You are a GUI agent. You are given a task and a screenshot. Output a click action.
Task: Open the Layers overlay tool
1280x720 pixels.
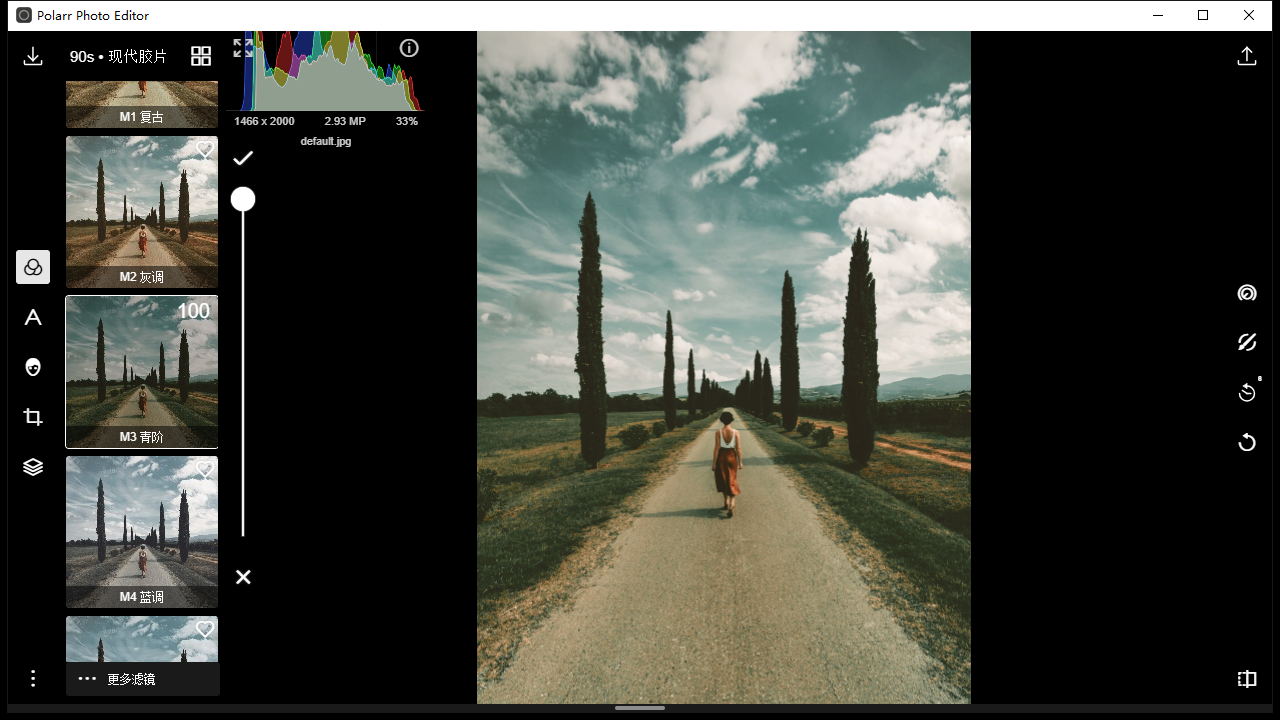pos(33,467)
